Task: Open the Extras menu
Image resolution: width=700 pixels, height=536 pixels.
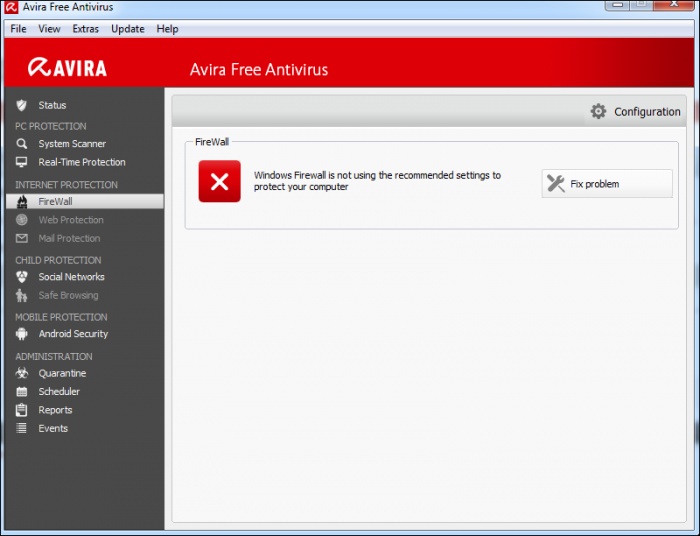Action: (x=85, y=29)
